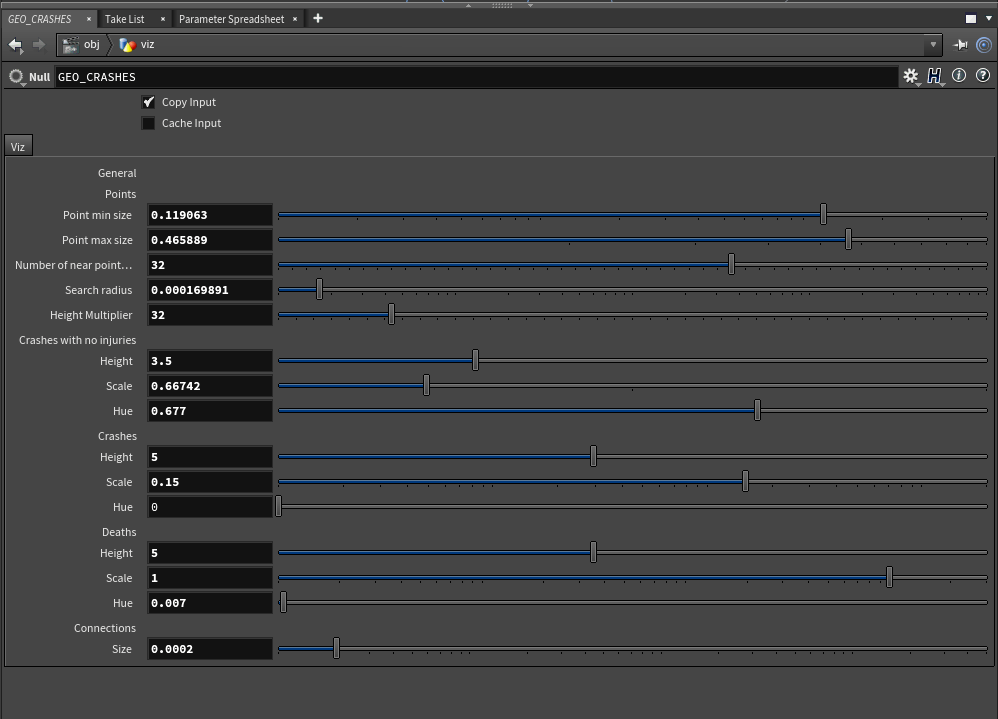Go forward with the right arrow button
This screenshot has height=719, width=998.
(x=39, y=45)
